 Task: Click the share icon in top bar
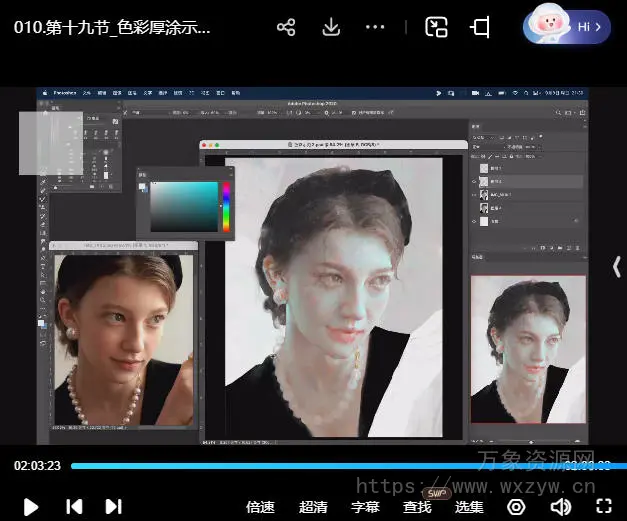[x=286, y=27]
